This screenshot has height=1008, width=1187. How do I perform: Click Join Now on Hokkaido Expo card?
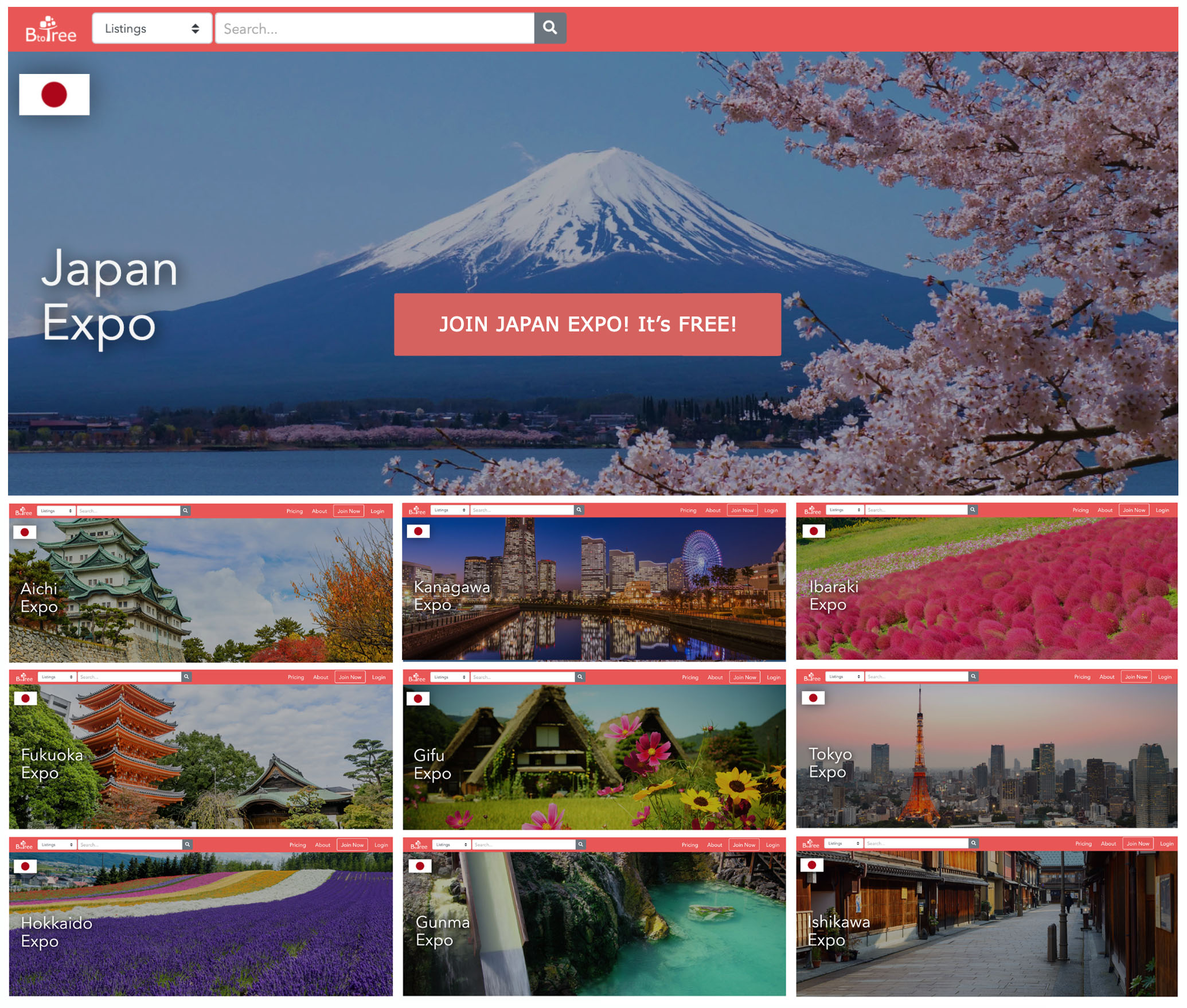(x=352, y=845)
